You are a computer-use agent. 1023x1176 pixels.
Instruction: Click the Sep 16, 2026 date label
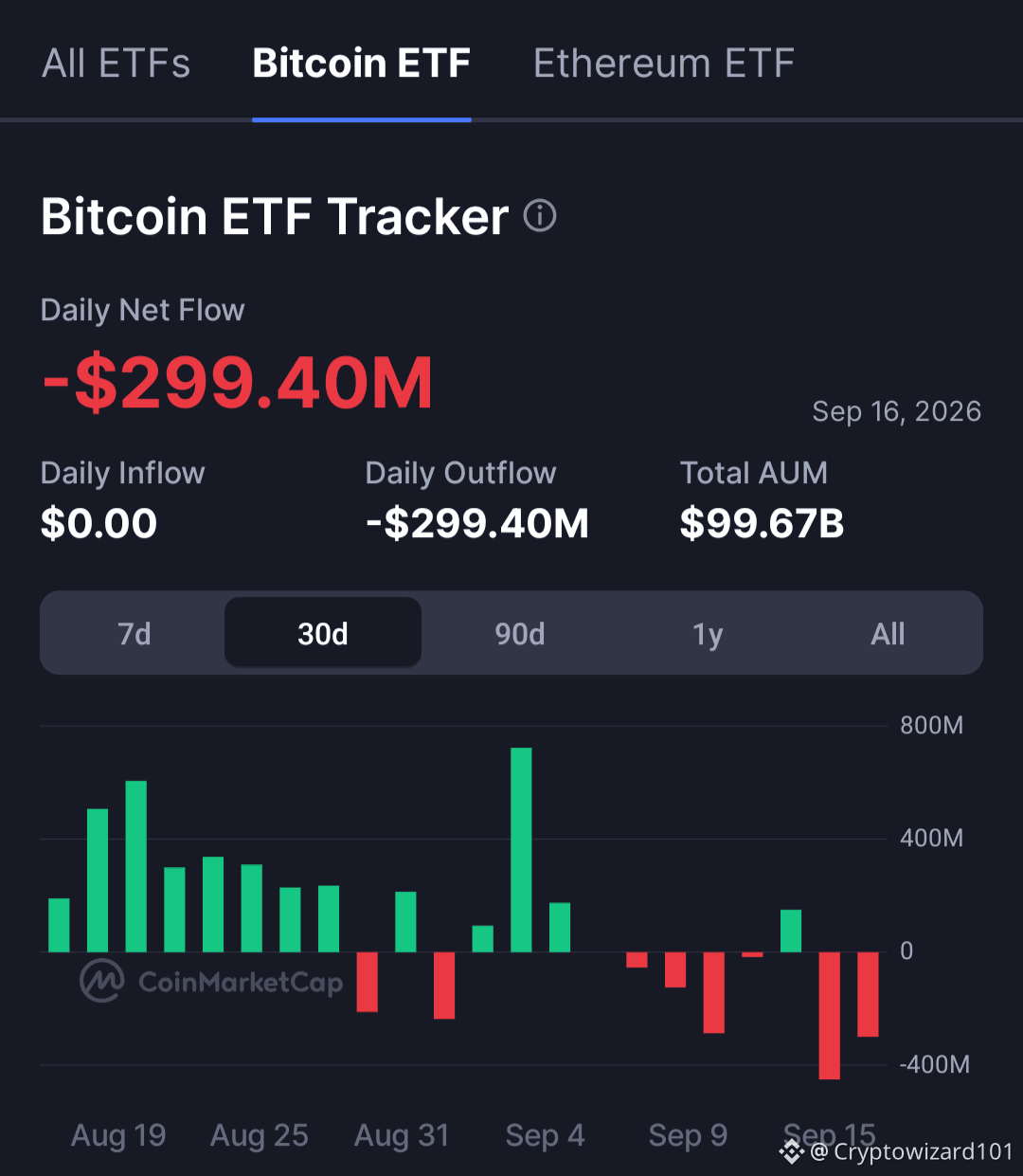coord(896,411)
